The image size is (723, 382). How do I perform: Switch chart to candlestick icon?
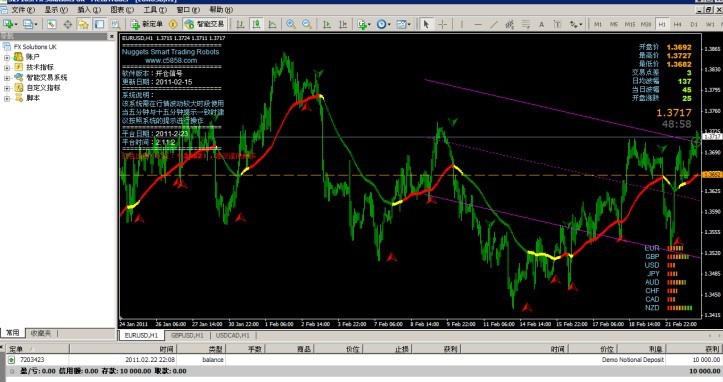pyautogui.click(x=256, y=24)
